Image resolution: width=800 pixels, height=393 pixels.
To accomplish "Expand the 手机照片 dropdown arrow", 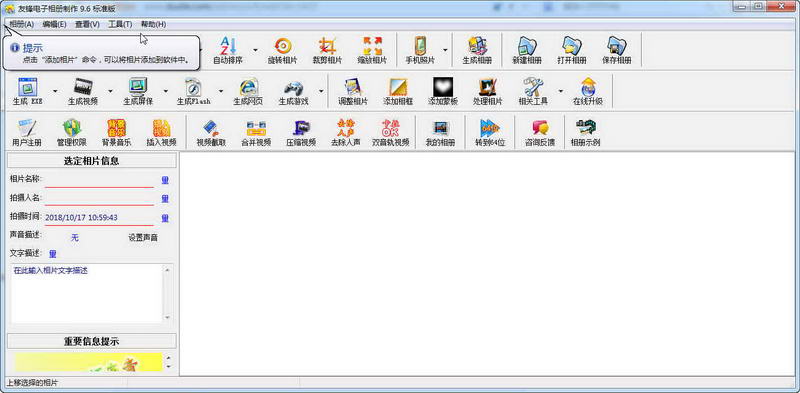I will coord(445,51).
